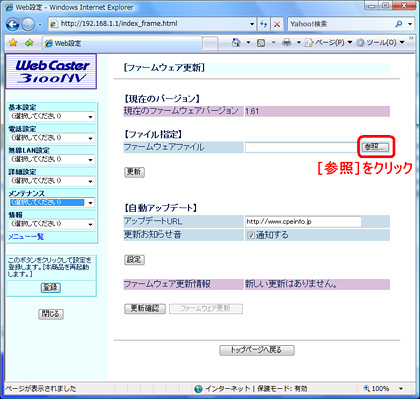Click the Refresh page icon
The width and height of the screenshot is (420, 399).
click(x=264, y=24)
